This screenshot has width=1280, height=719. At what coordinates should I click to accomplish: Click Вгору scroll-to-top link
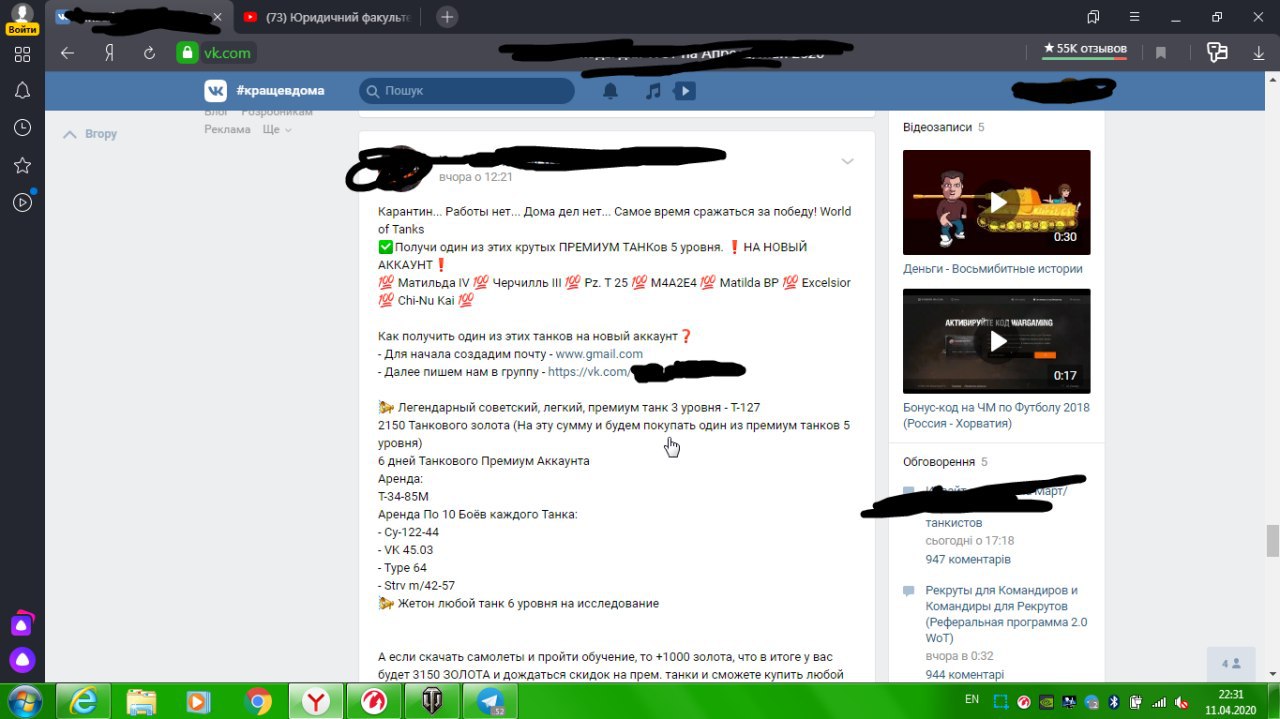click(90, 133)
